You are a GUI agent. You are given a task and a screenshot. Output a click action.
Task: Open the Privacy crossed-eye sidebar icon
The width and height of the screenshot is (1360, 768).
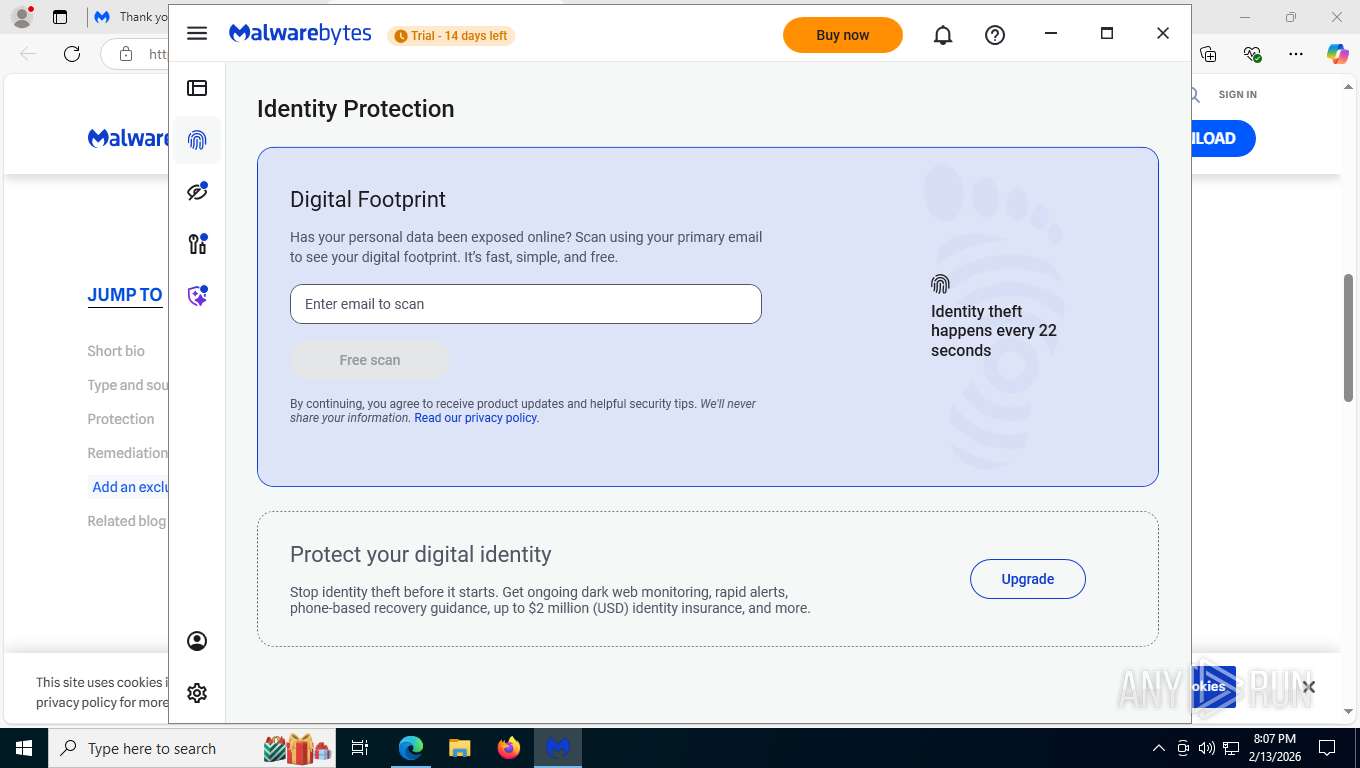(x=197, y=191)
